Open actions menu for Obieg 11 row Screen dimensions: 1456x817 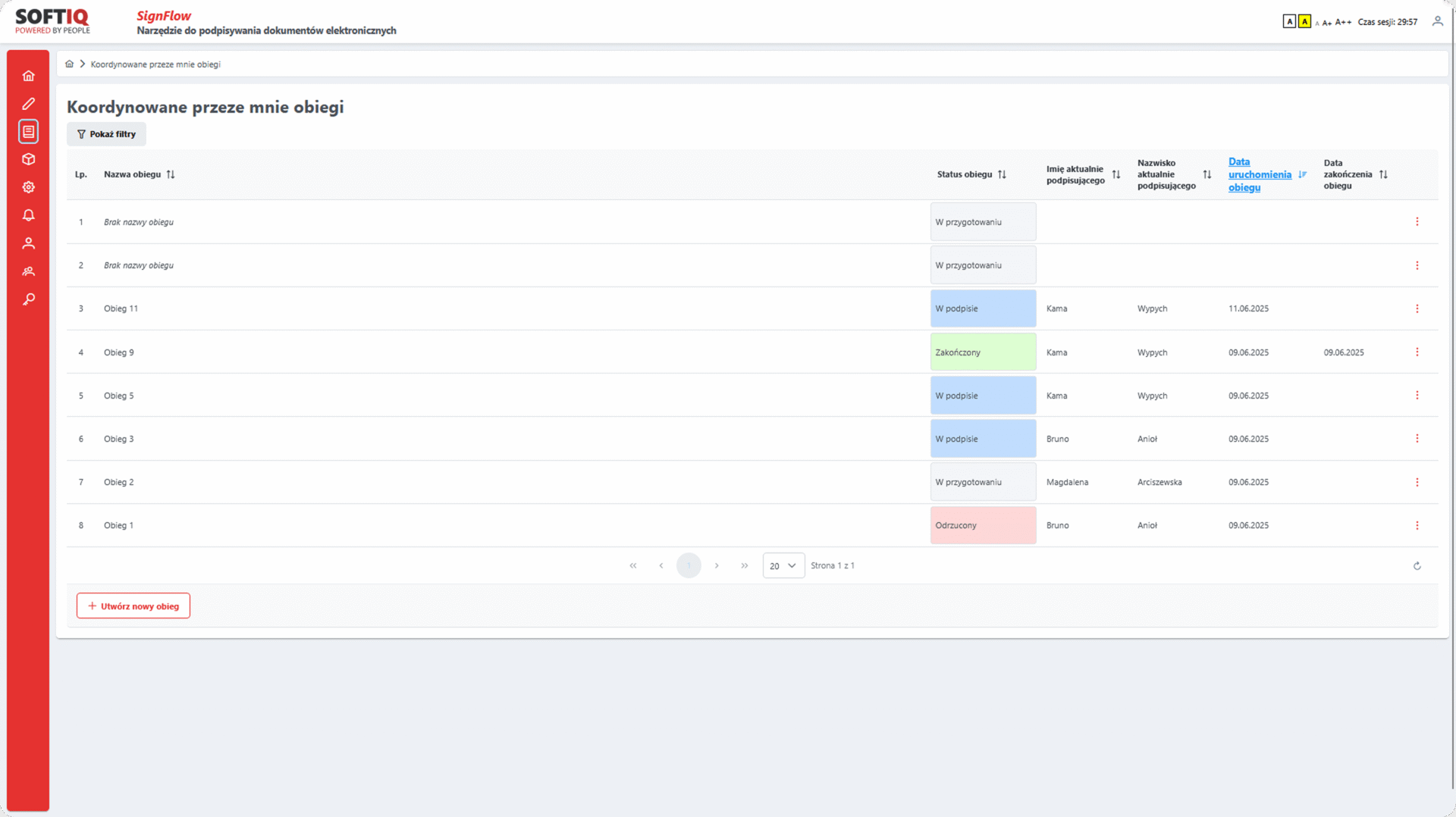pyautogui.click(x=1417, y=308)
